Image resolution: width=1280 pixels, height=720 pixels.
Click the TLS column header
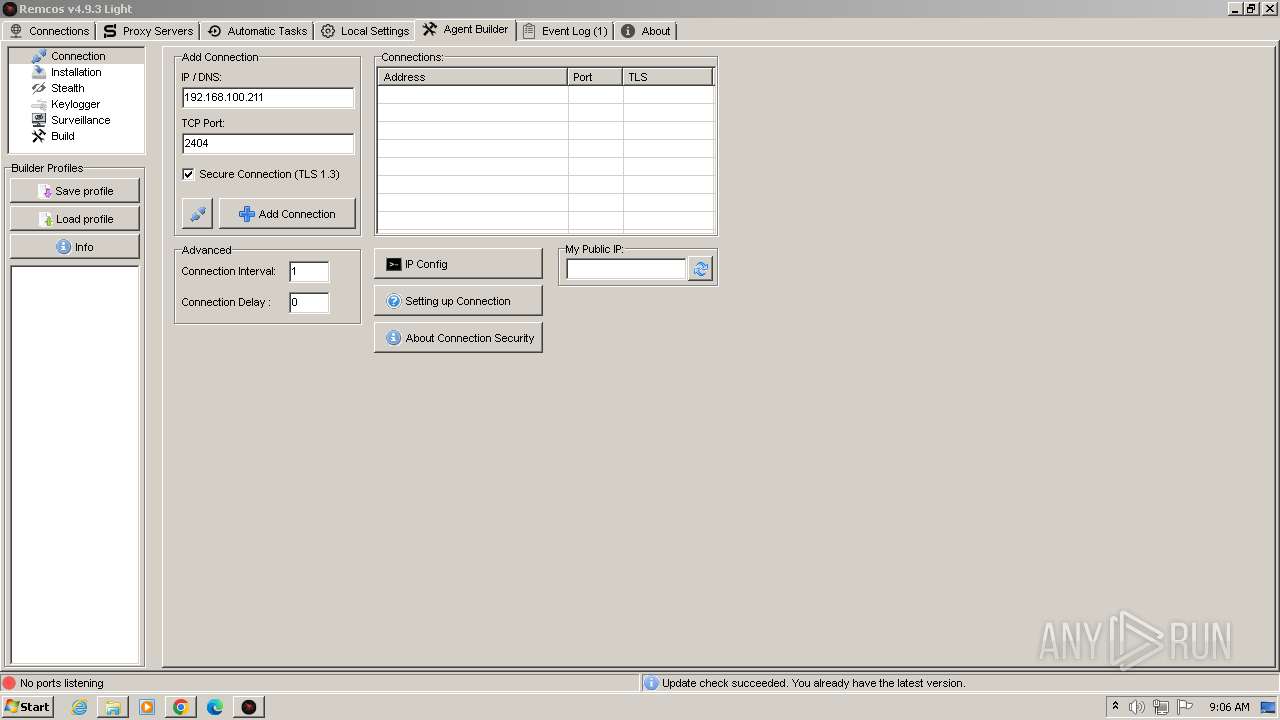pyautogui.click(x=668, y=77)
